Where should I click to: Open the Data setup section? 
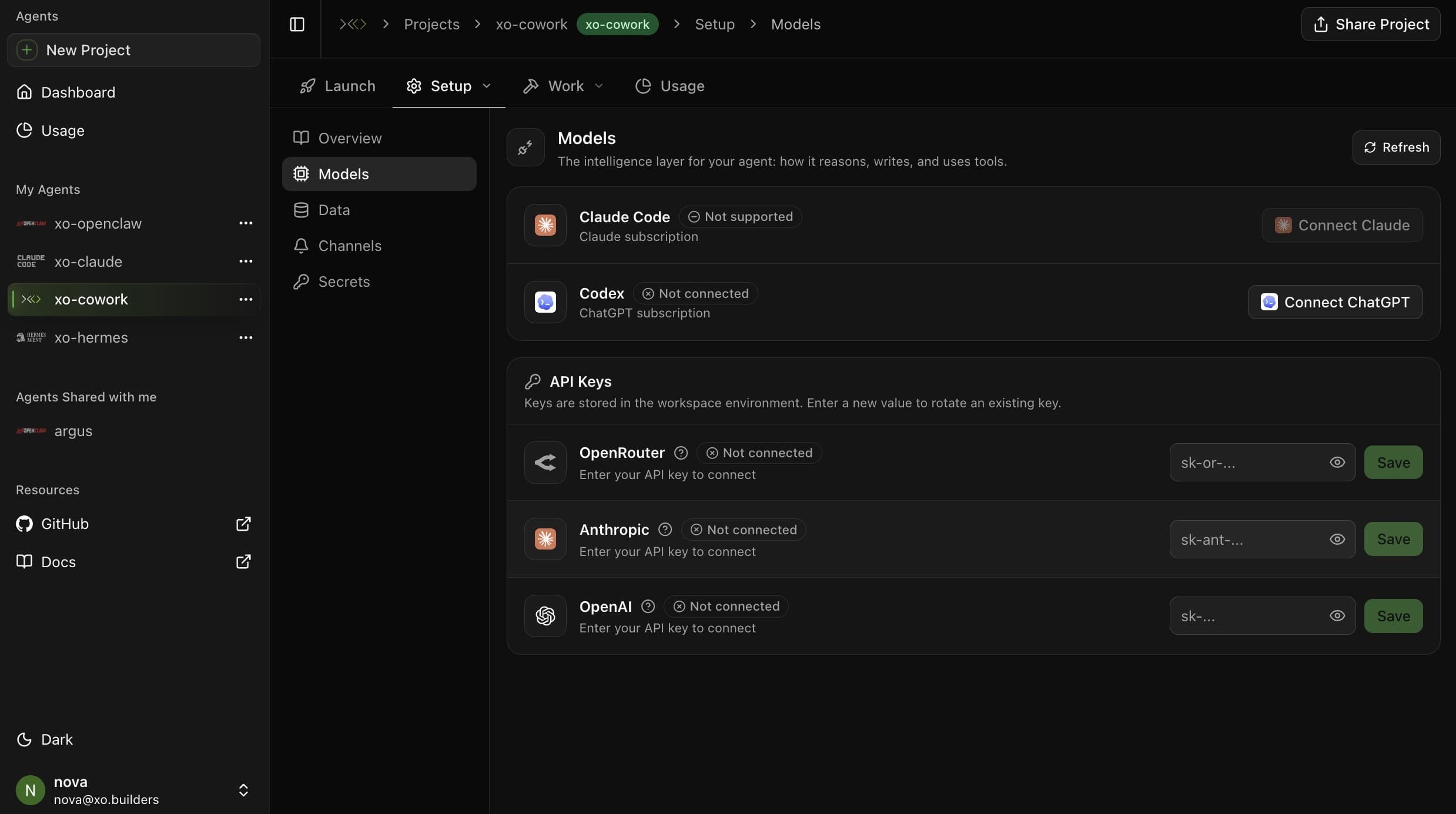pos(379,210)
